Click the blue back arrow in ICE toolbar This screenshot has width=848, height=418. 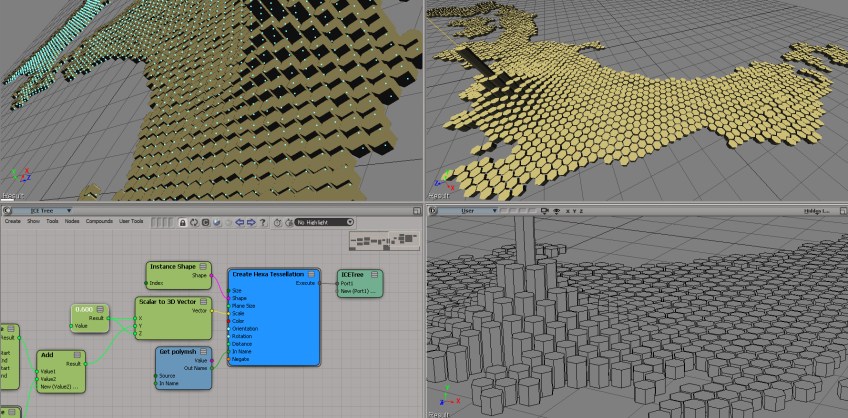pos(238,221)
